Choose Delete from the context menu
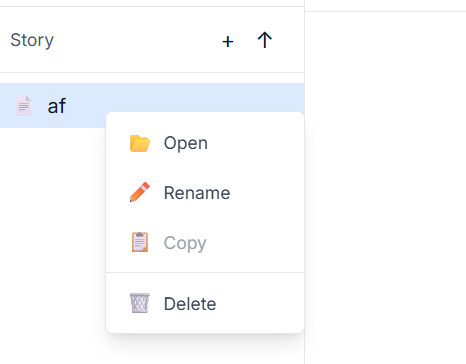 (205, 304)
